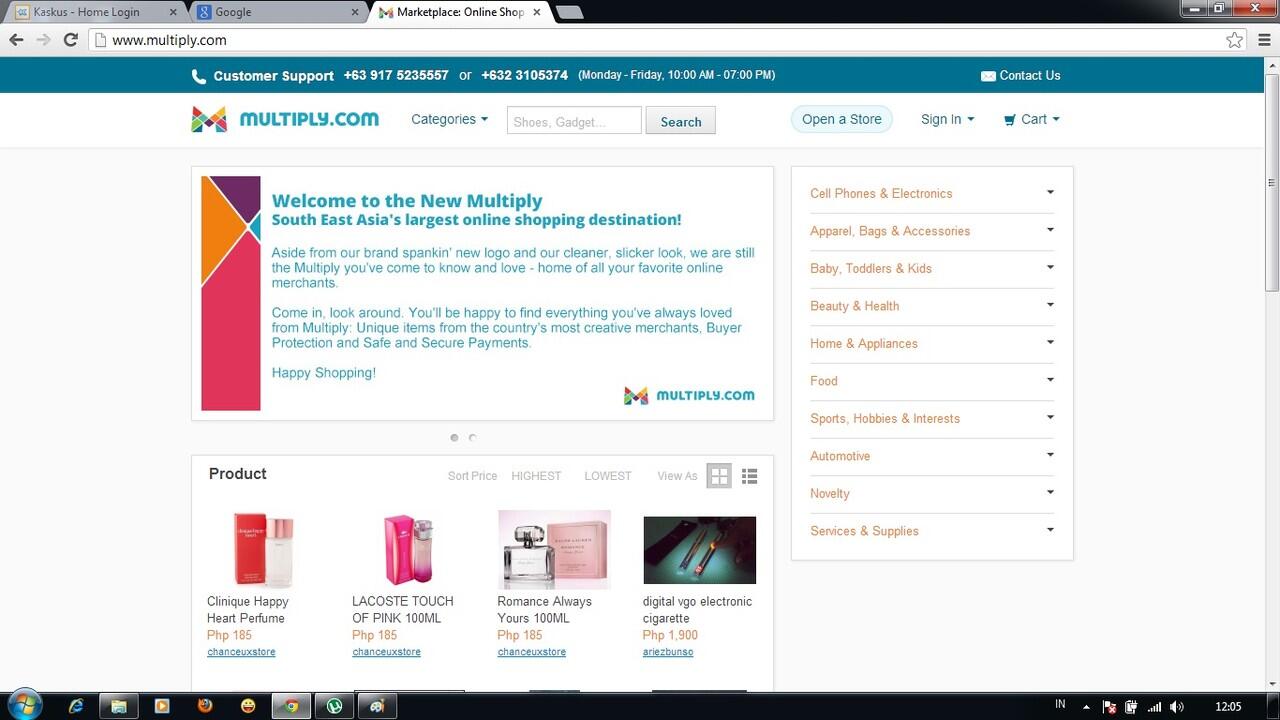Sort products by LOWEST price
This screenshot has width=1280, height=720.
coord(608,476)
